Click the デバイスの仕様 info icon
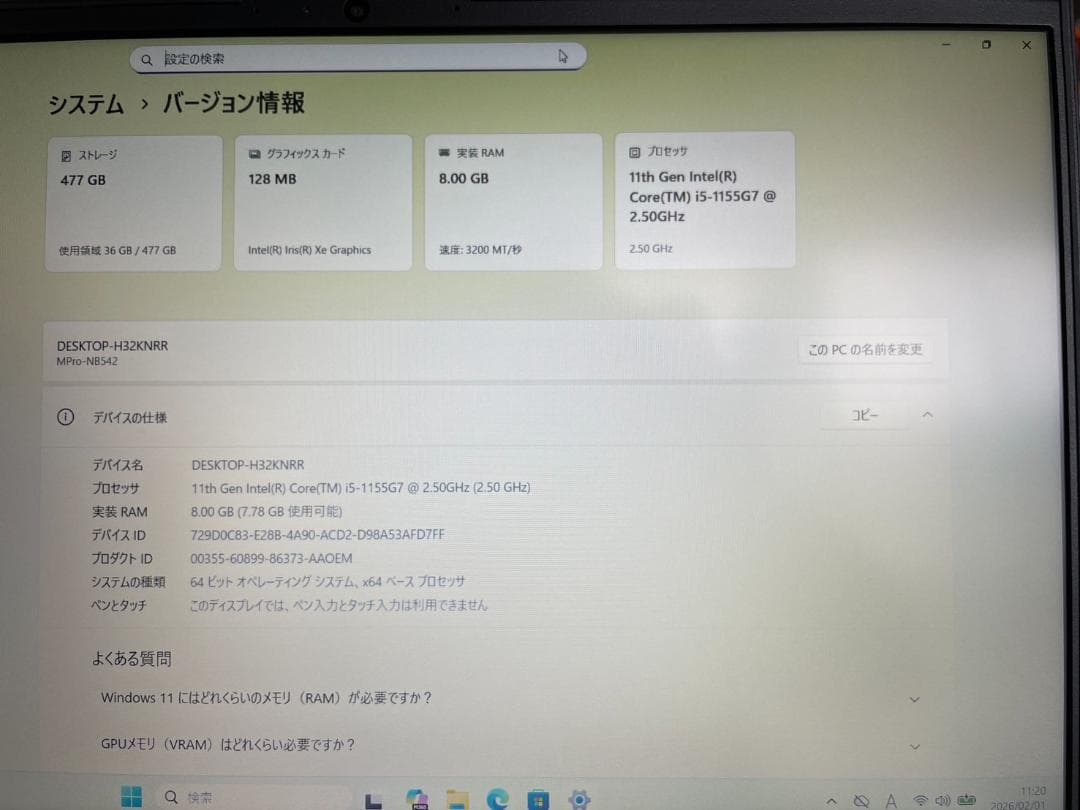This screenshot has width=1080, height=810. click(64, 417)
